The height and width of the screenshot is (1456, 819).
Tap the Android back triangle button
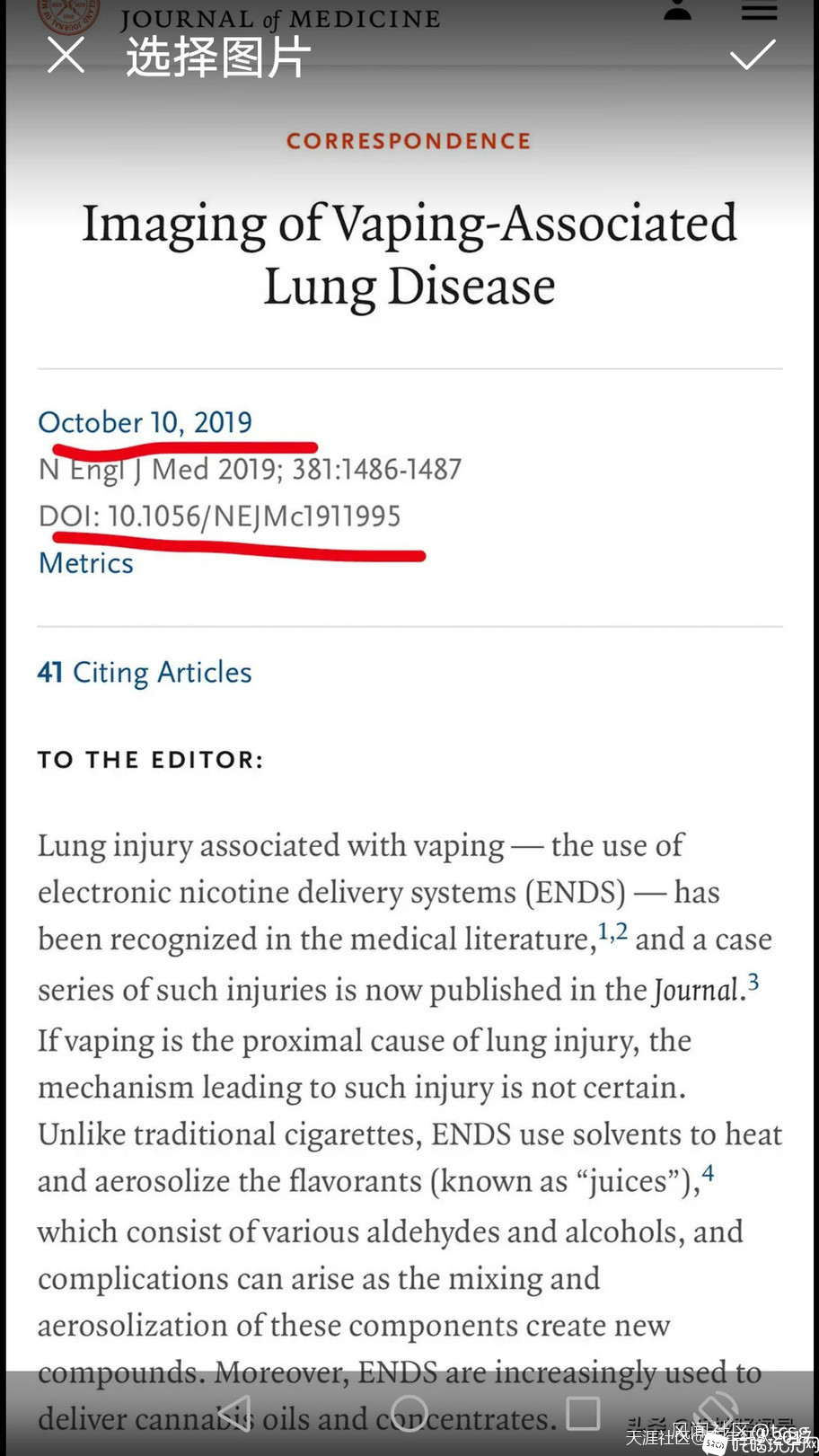(235, 1413)
